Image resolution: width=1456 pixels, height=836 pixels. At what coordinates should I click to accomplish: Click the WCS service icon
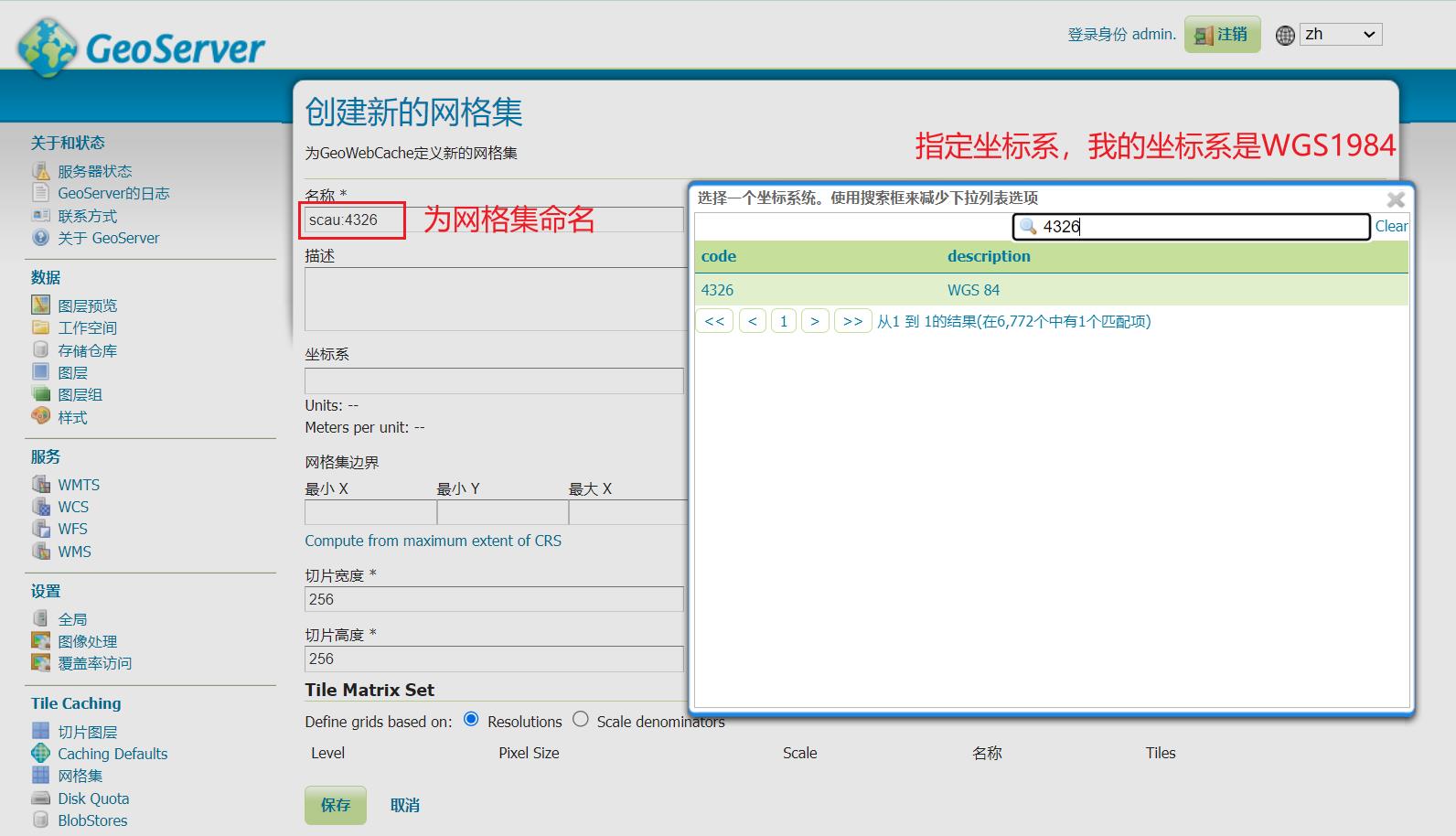tap(41, 507)
